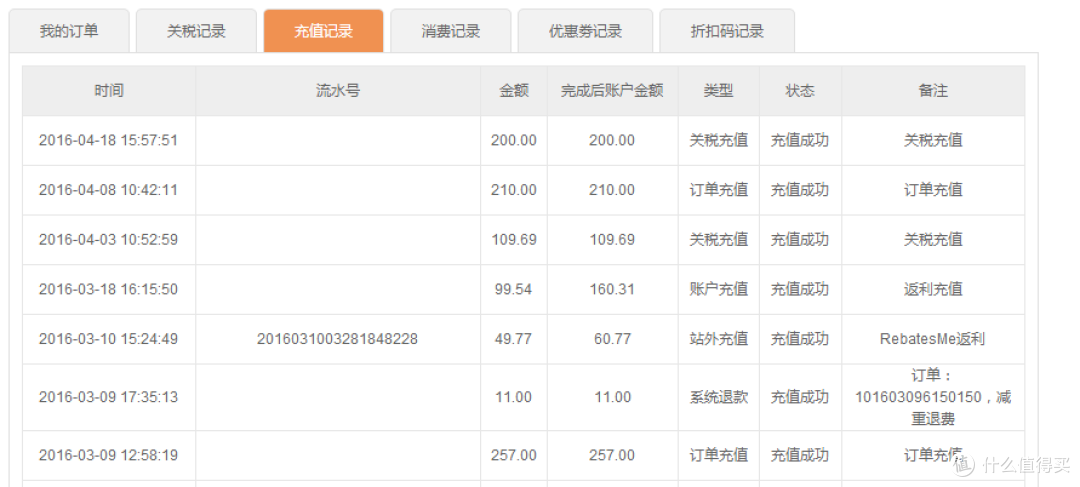This screenshot has height=487, width=1080.
Task: Select timestamp 2016-03-18 16:15:50
Action: click(x=108, y=289)
